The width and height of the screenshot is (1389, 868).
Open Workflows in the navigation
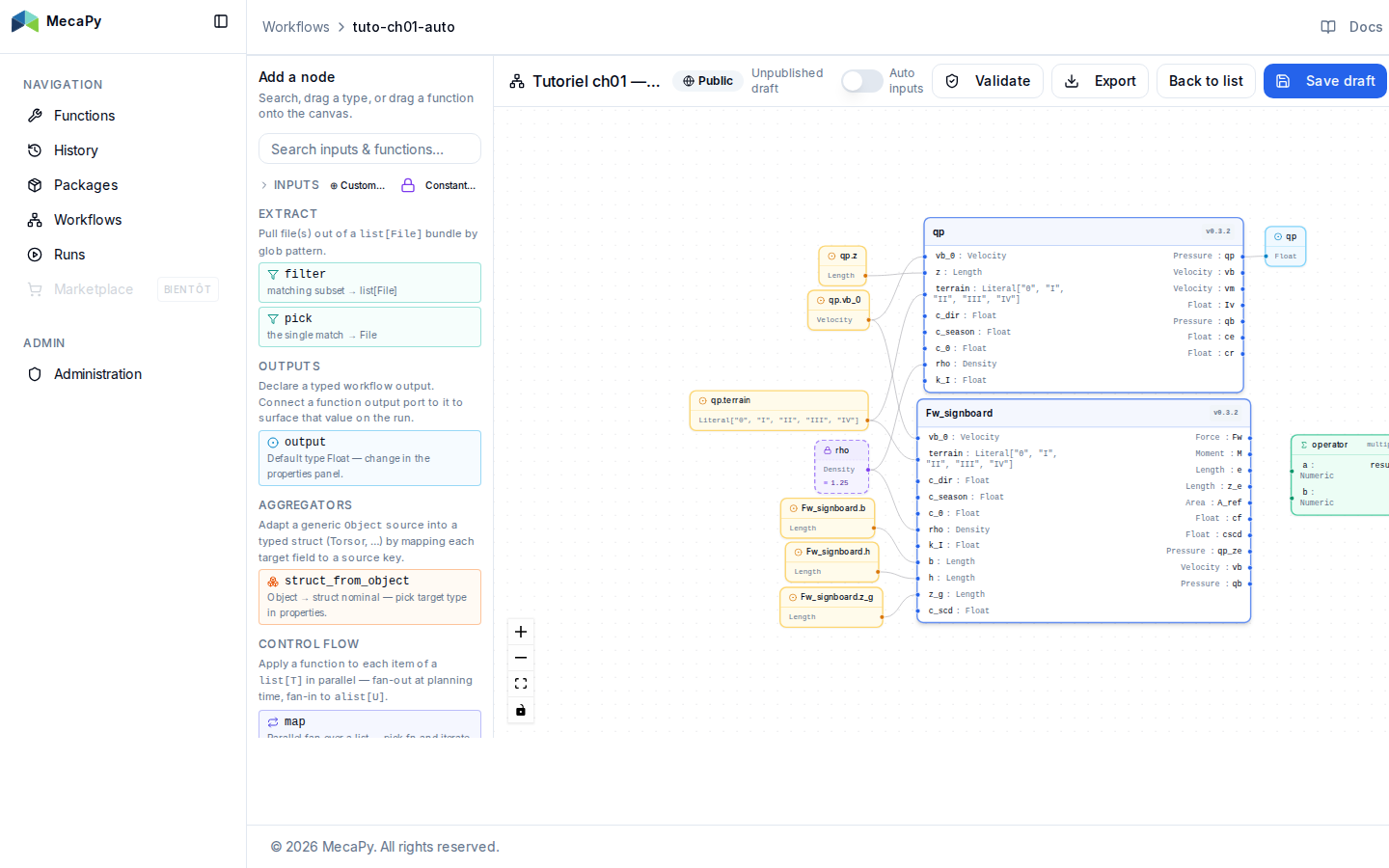pyautogui.click(x=88, y=220)
